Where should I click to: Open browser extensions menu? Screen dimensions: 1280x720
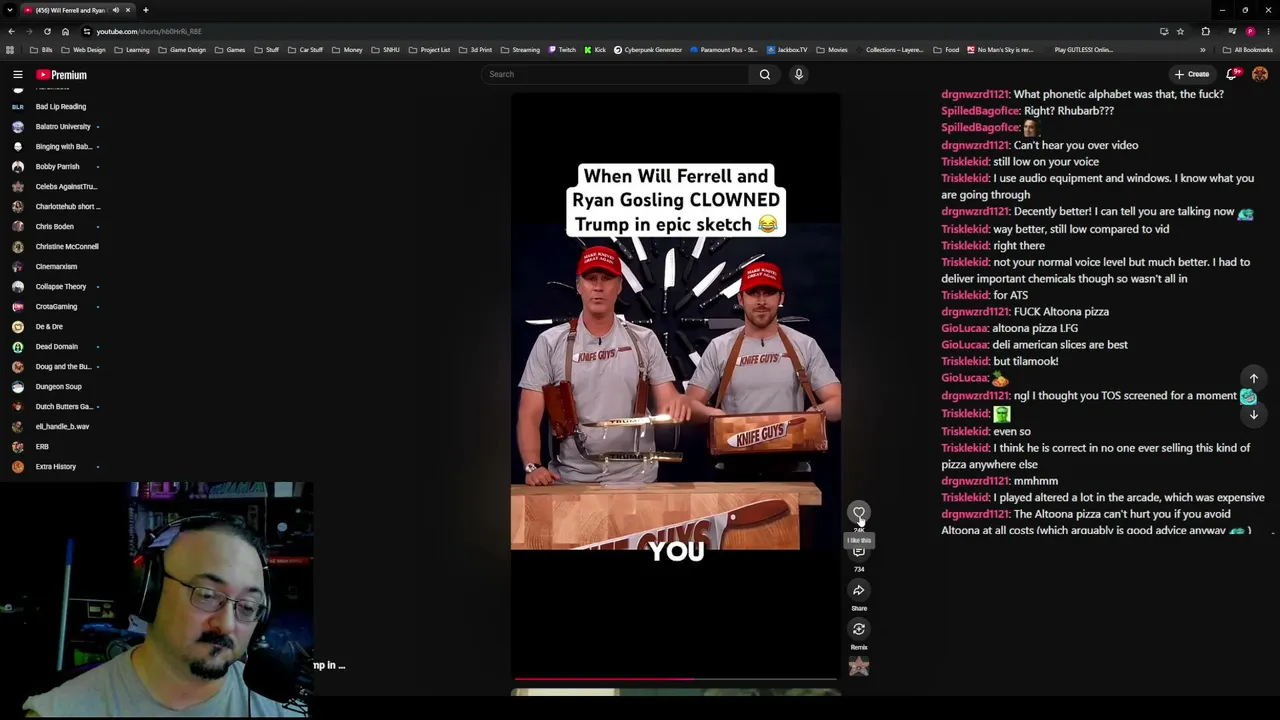click(1205, 31)
